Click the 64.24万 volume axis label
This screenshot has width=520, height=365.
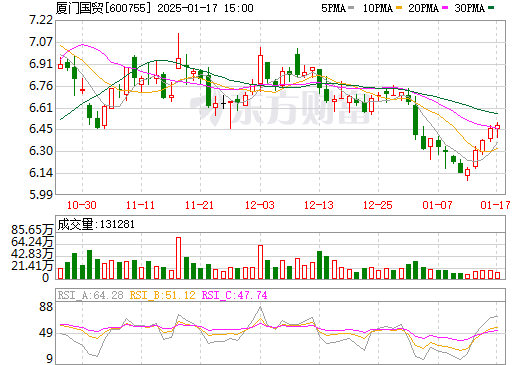[32, 242]
